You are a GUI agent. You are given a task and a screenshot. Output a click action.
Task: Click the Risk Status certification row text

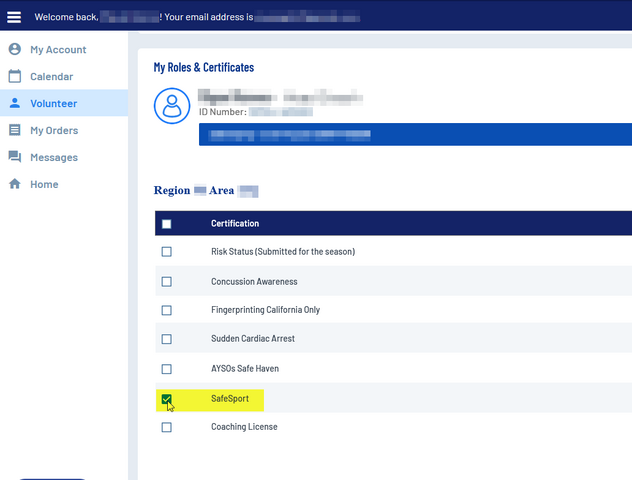coord(283,252)
